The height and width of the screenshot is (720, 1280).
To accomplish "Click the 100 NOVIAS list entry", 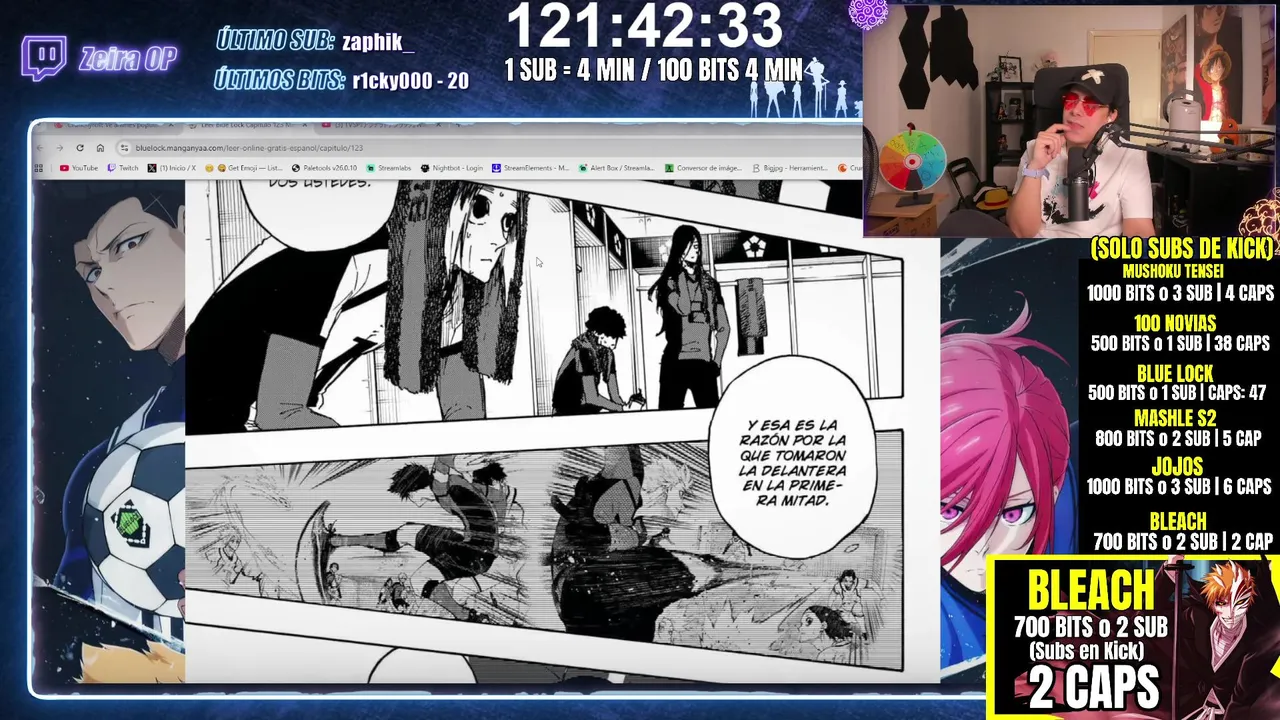I will tap(1179, 333).
